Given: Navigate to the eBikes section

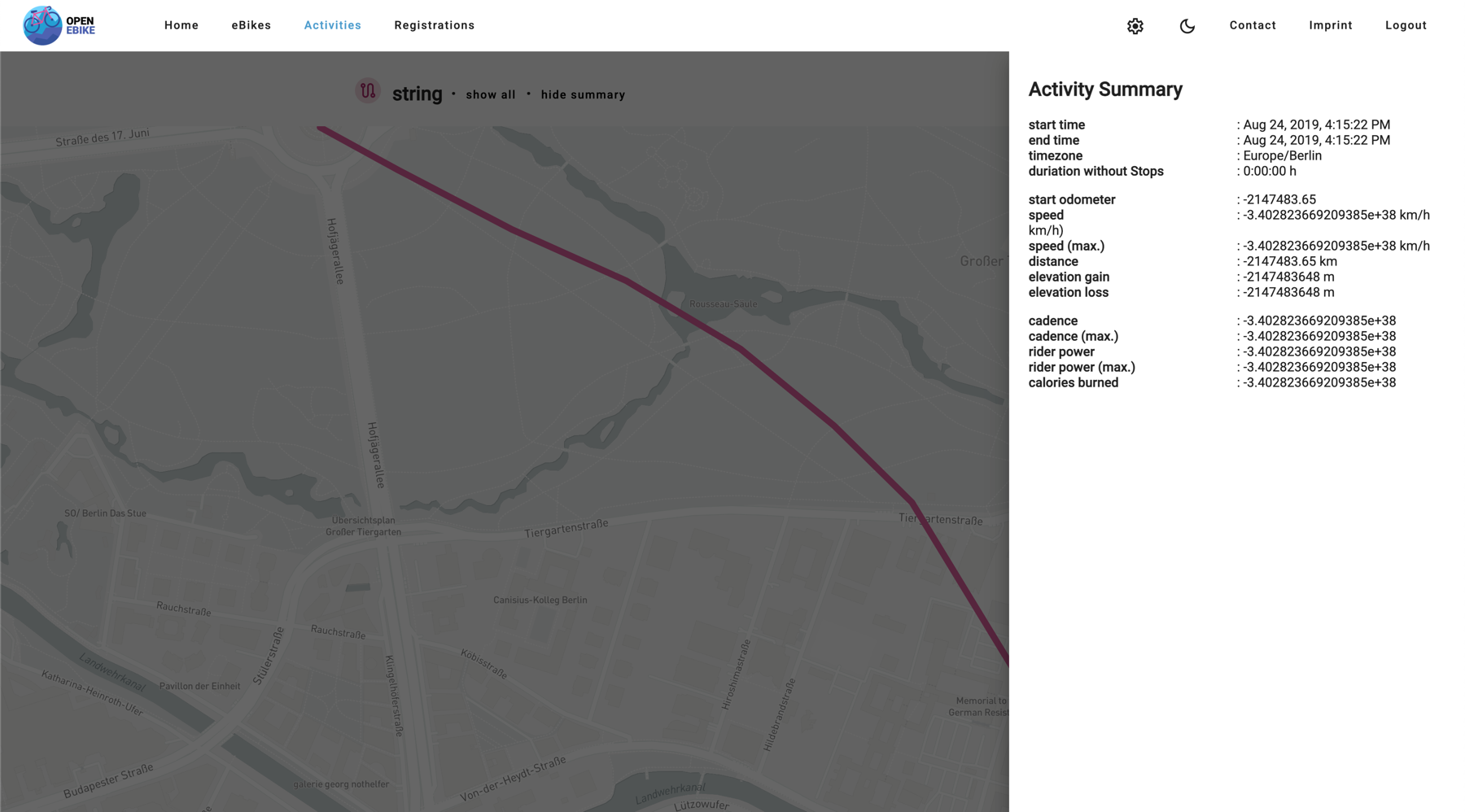Looking at the screenshot, I should point(251,25).
